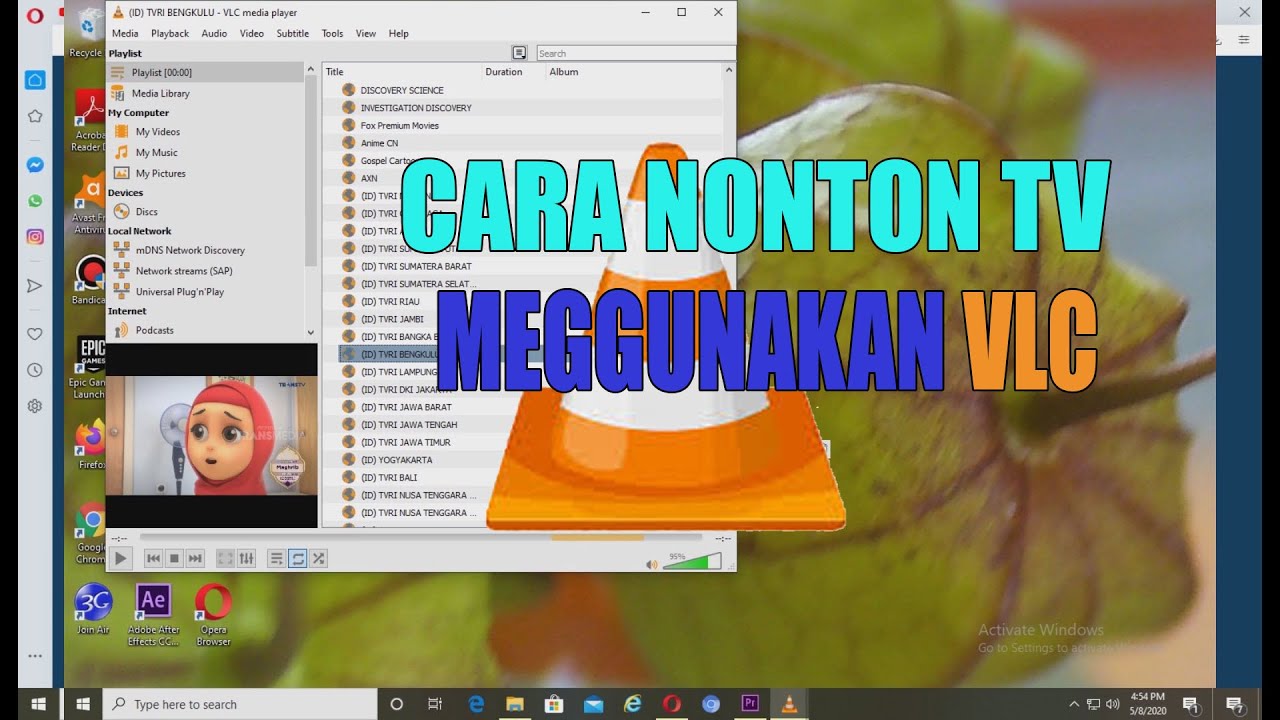Screen dimensions: 1280x720
Task: Toggle random shuffle playback
Action: click(318, 559)
